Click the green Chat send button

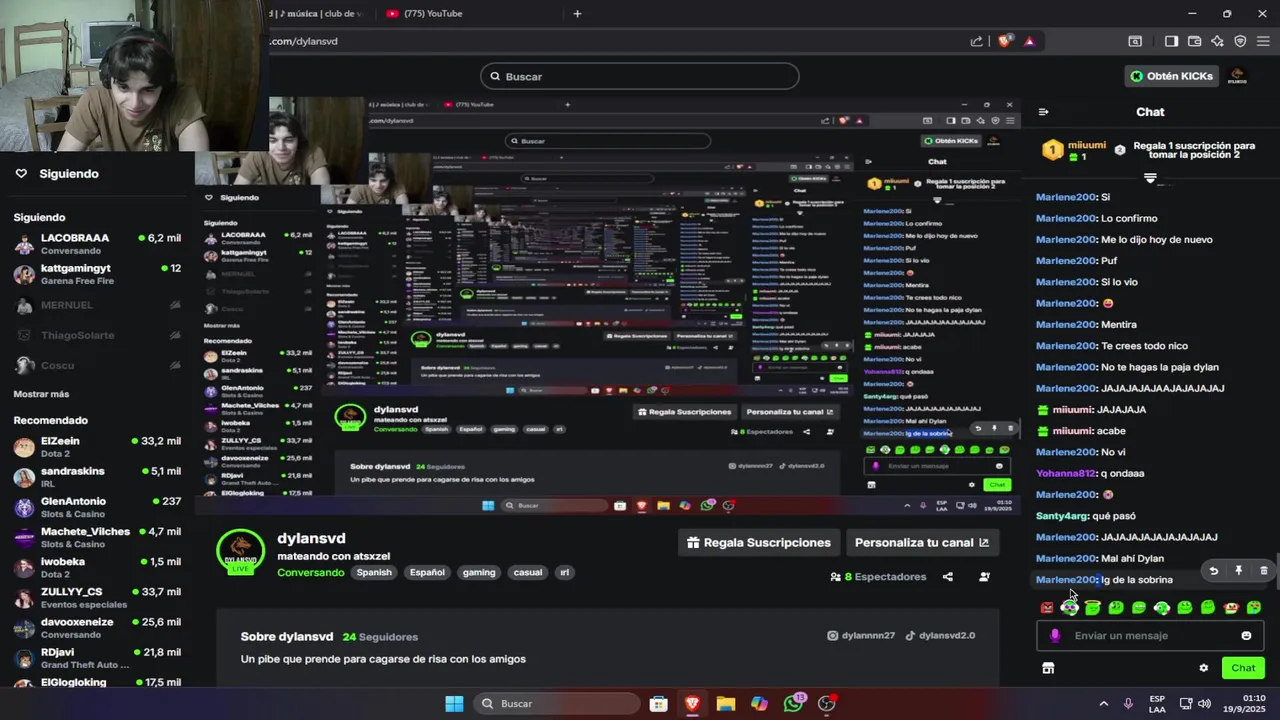point(1243,668)
